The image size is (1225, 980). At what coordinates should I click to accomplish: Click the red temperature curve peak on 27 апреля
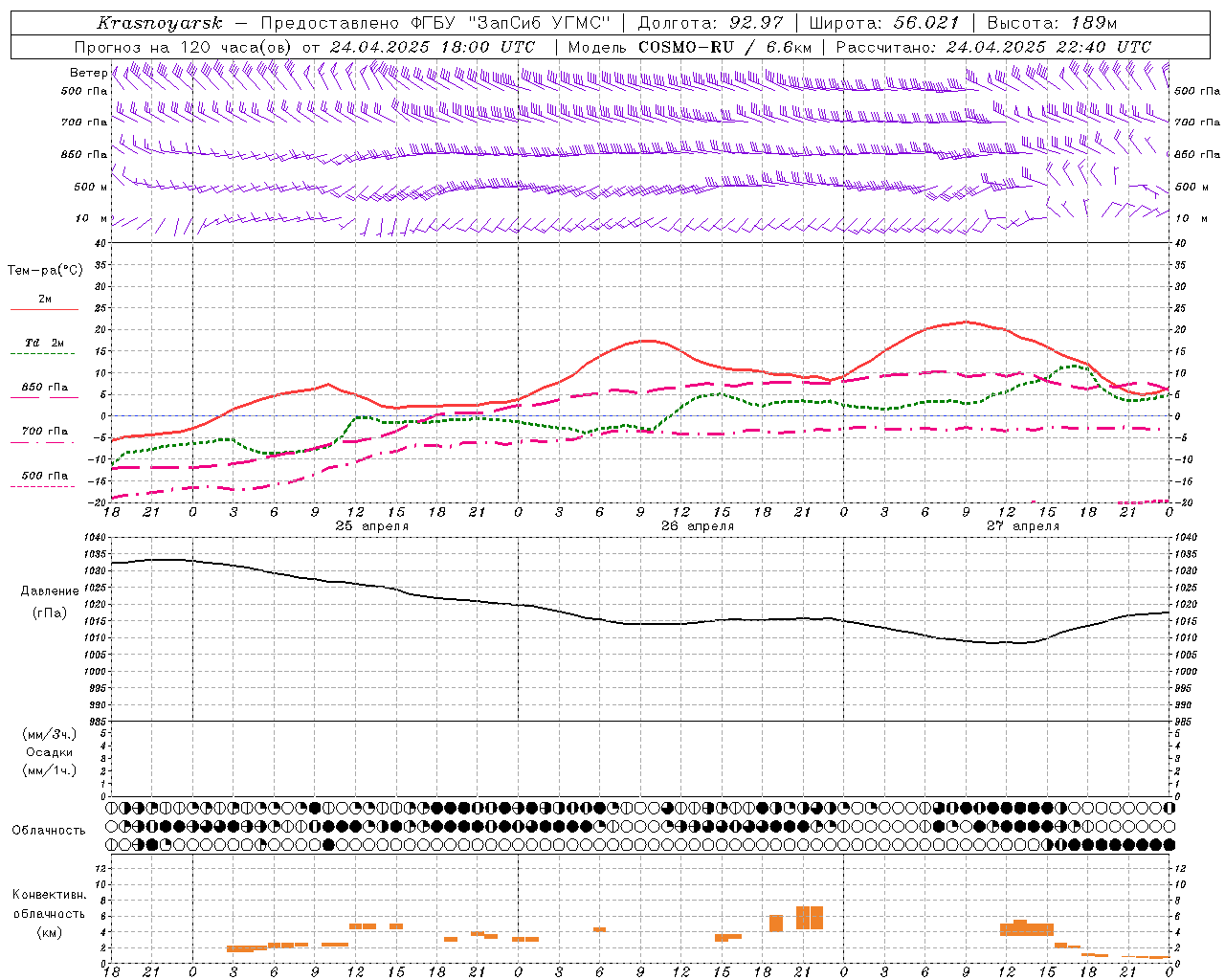tap(967, 322)
